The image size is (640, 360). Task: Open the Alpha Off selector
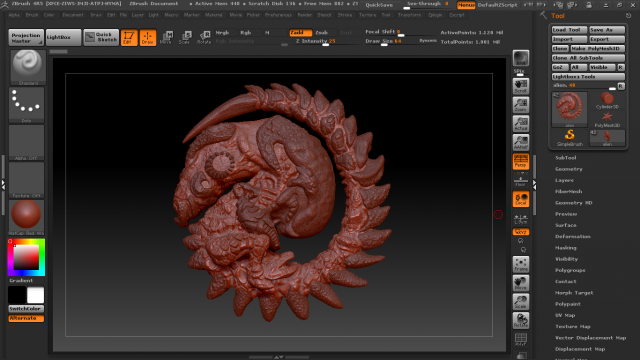pyautogui.click(x=27, y=143)
